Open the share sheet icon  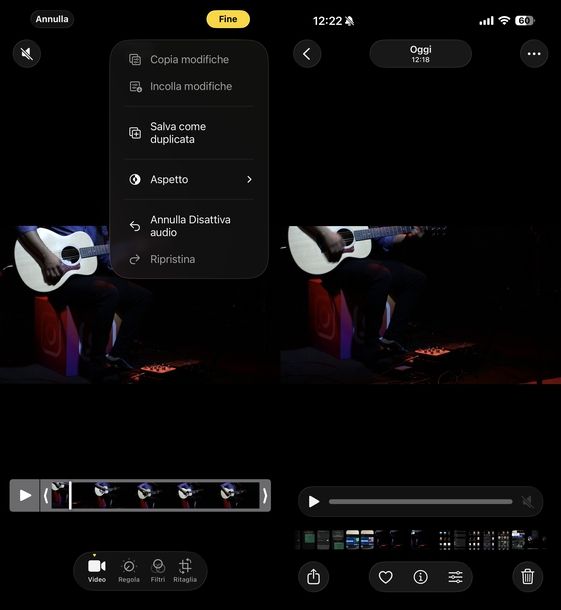[x=314, y=577]
